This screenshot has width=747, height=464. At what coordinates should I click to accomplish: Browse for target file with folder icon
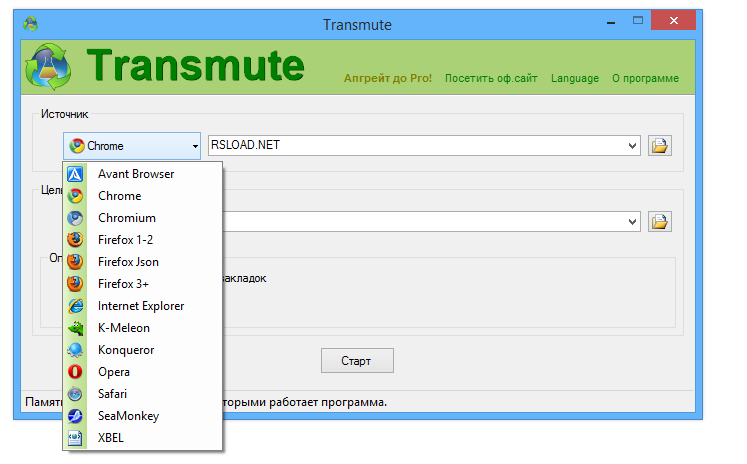pos(660,222)
